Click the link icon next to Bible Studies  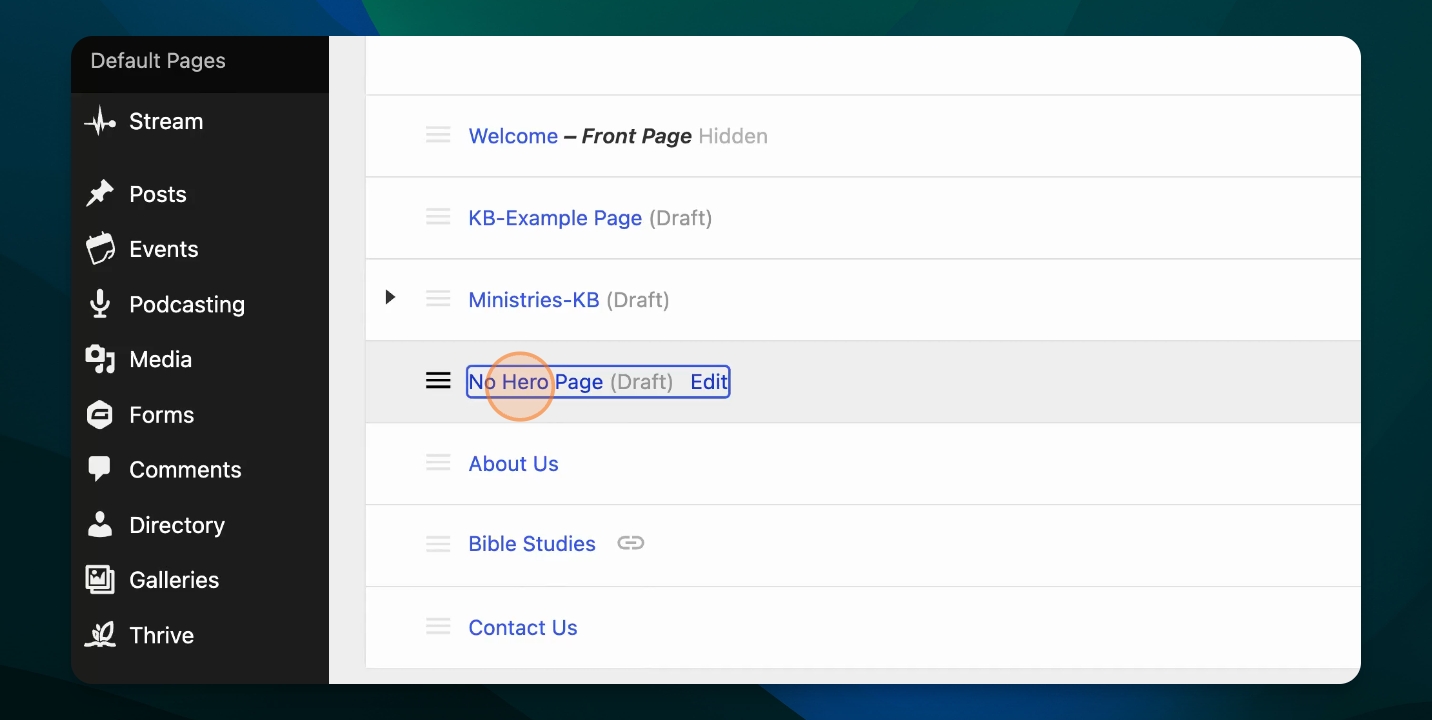point(630,544)
